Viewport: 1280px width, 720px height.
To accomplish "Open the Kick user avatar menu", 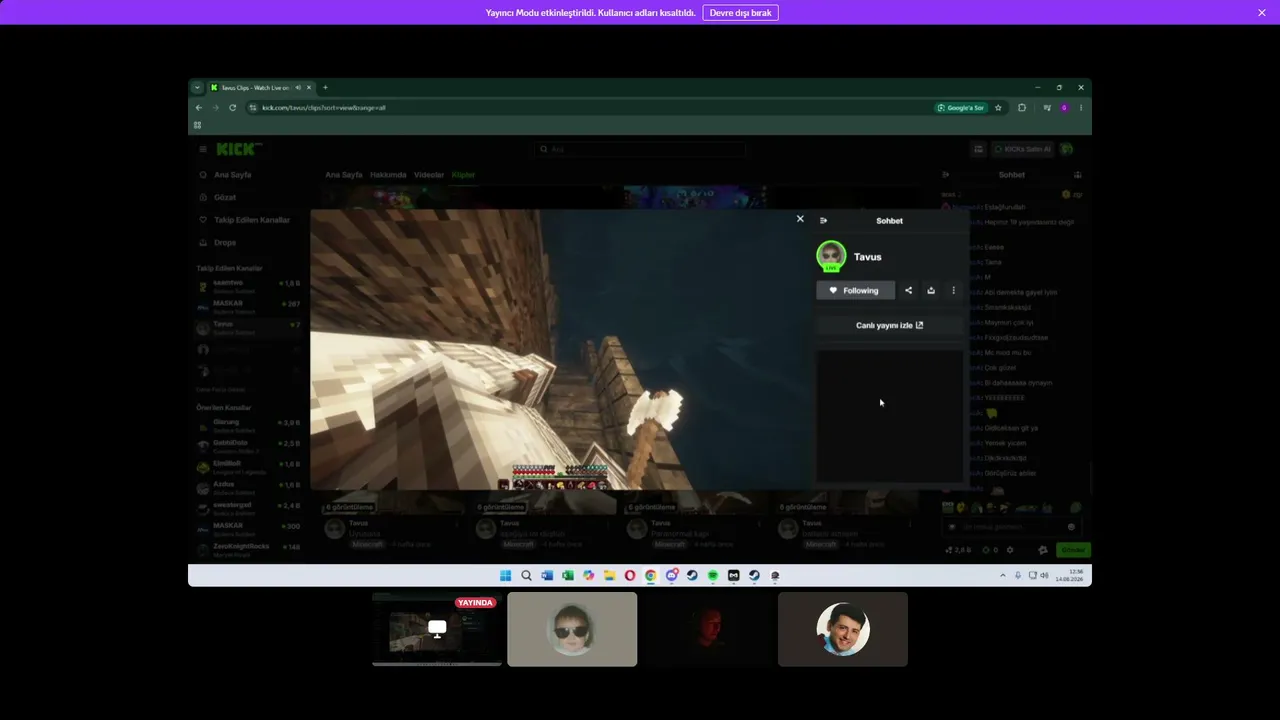I will tap(1067, 149).
